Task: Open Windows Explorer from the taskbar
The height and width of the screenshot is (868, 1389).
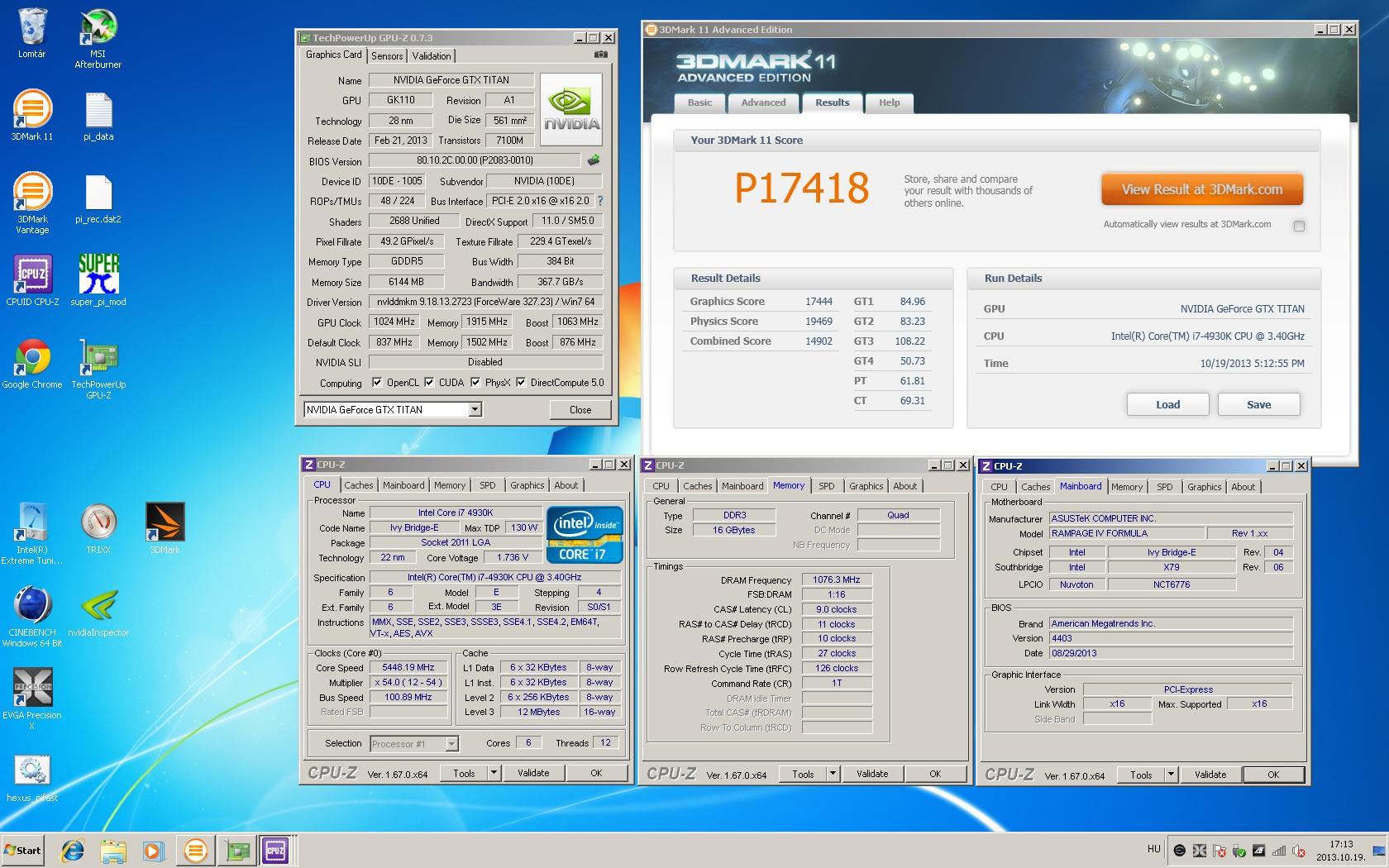Action: 113,850
